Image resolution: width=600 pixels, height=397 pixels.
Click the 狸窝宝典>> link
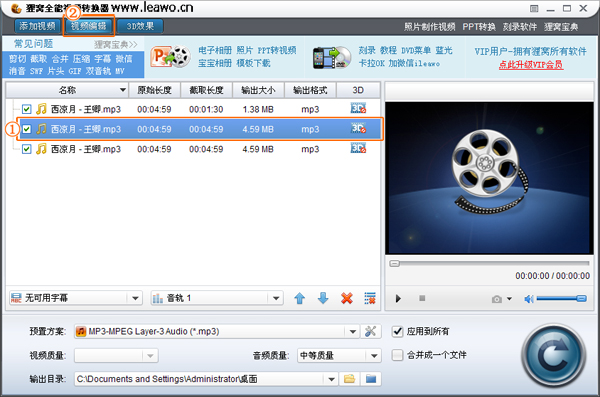116,44
